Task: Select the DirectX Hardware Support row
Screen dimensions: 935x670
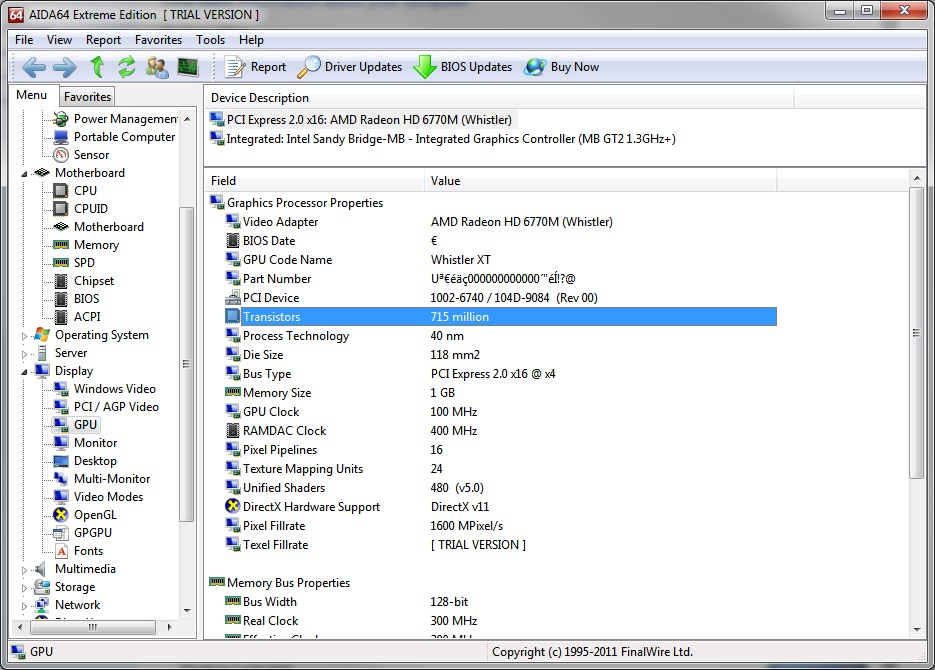Action: (x=500, y=507)
